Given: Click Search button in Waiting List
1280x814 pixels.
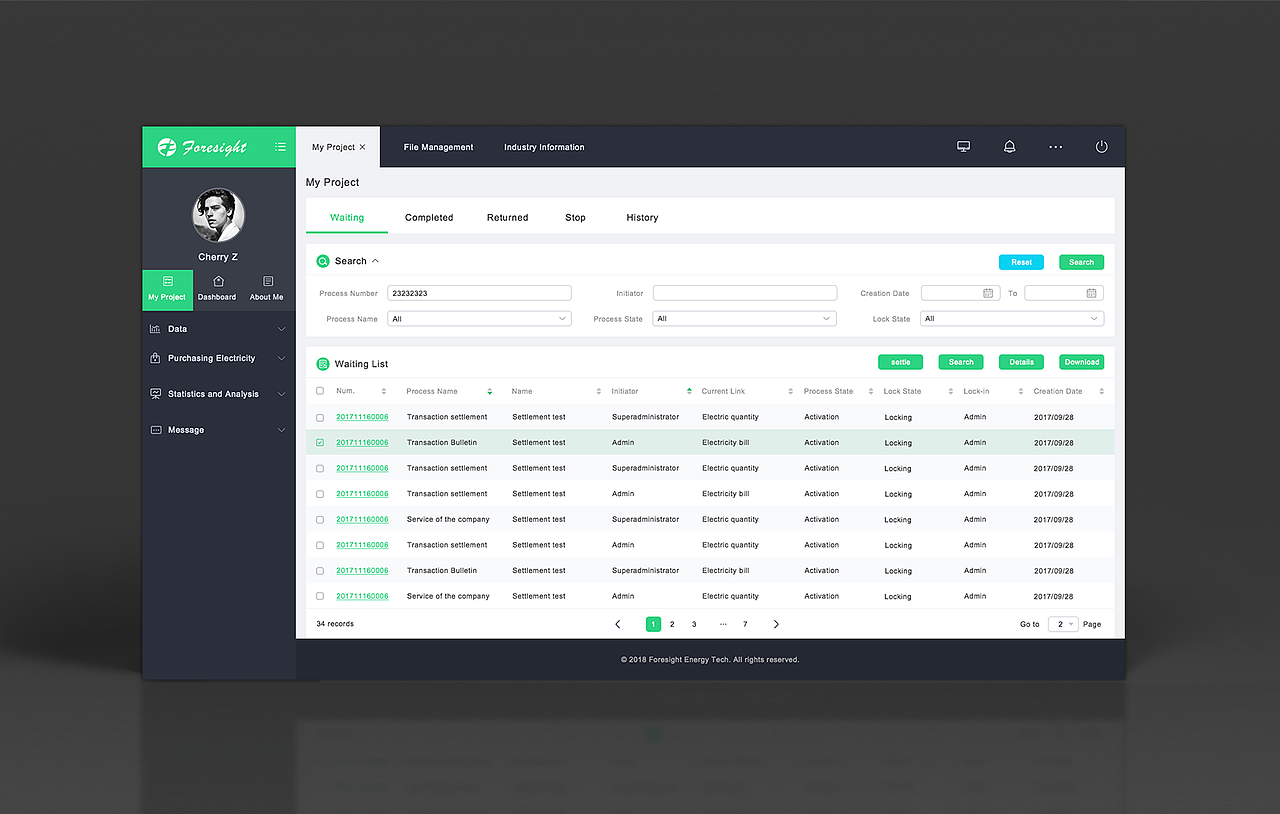Looking at the screenshot, I should click(960, 362).
